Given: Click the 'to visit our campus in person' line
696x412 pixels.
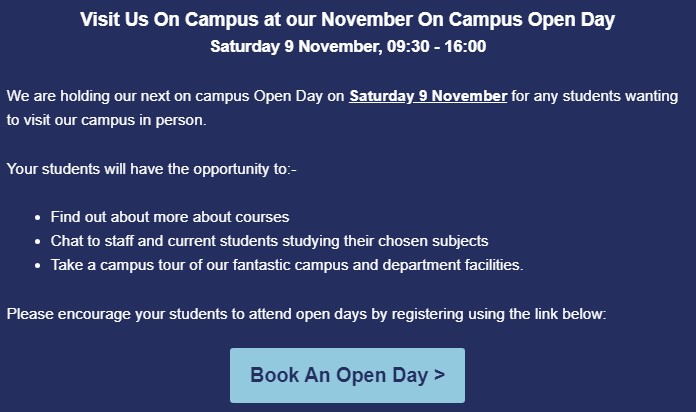Looking at the screenshot, I should click(x=107, y=120).
